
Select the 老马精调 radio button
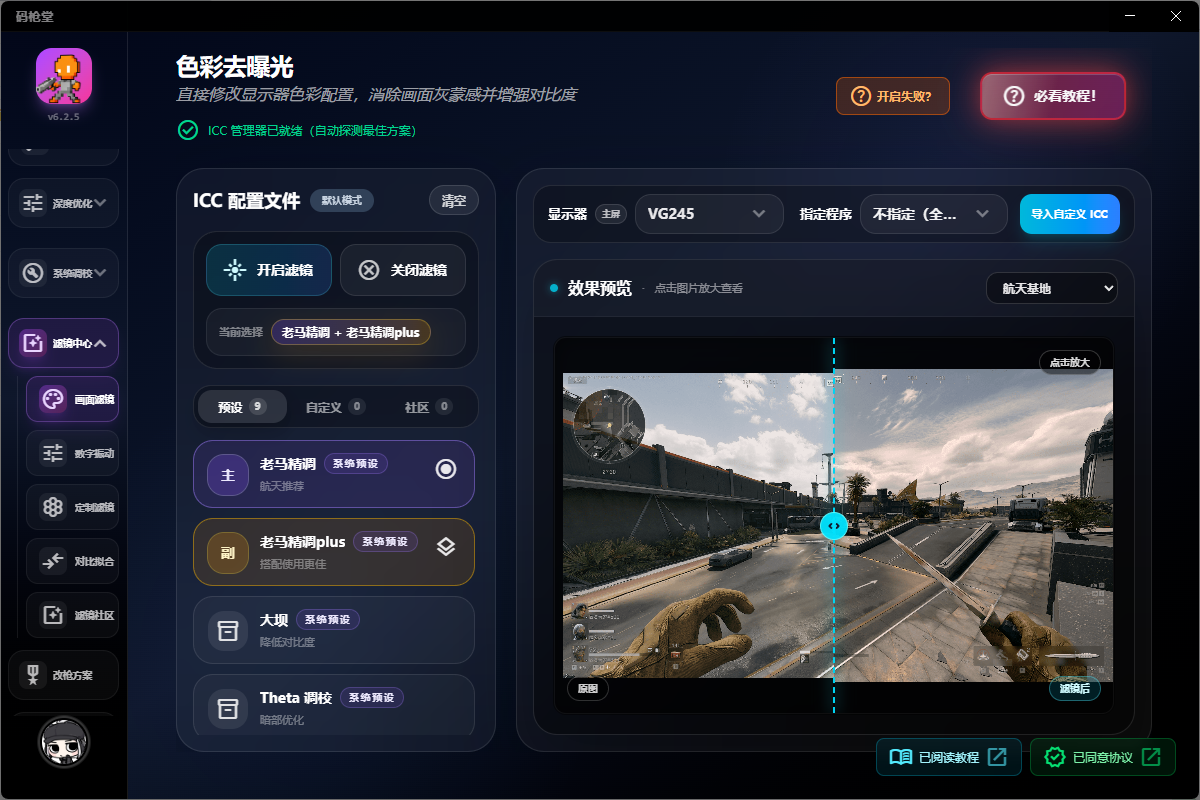pos(446,469)
